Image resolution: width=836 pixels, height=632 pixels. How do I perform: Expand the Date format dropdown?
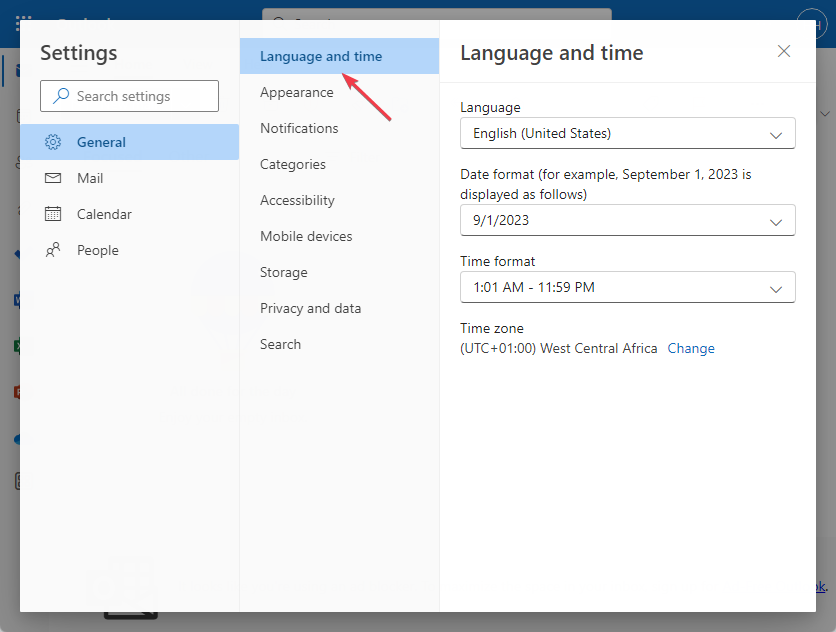click(627, 220)
